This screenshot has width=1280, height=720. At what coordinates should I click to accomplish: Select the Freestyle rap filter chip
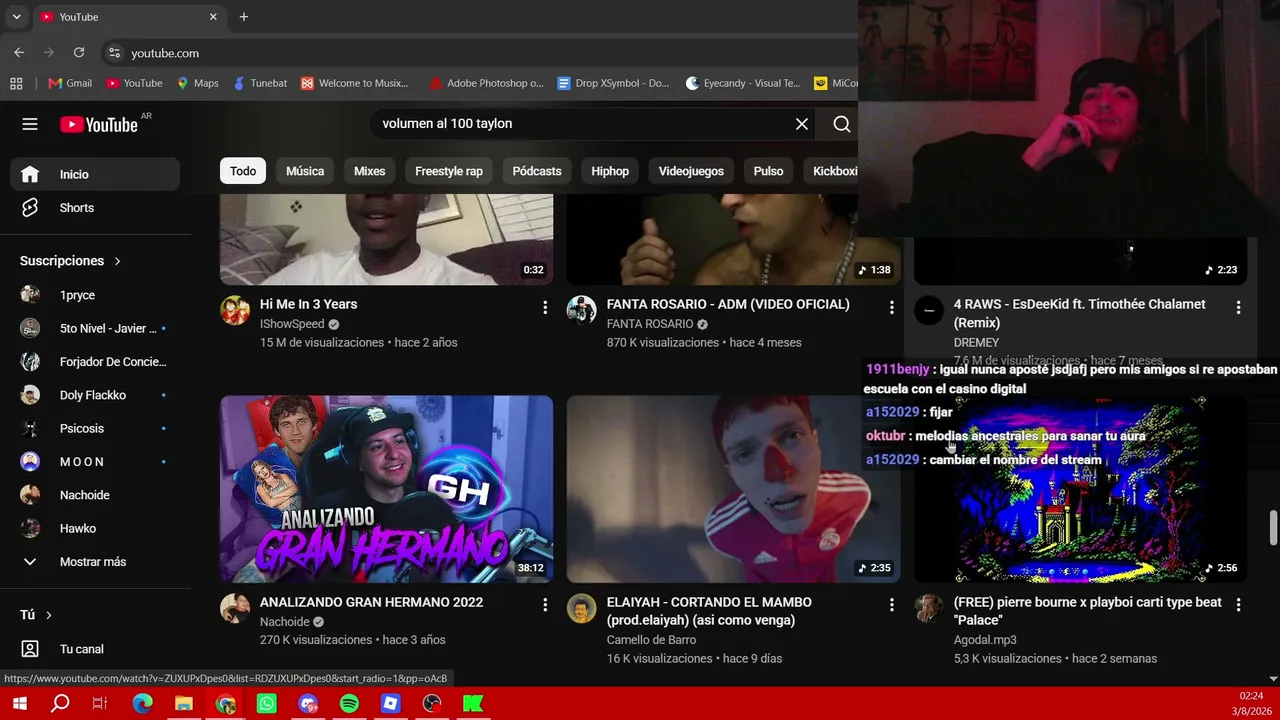point(449,171)
